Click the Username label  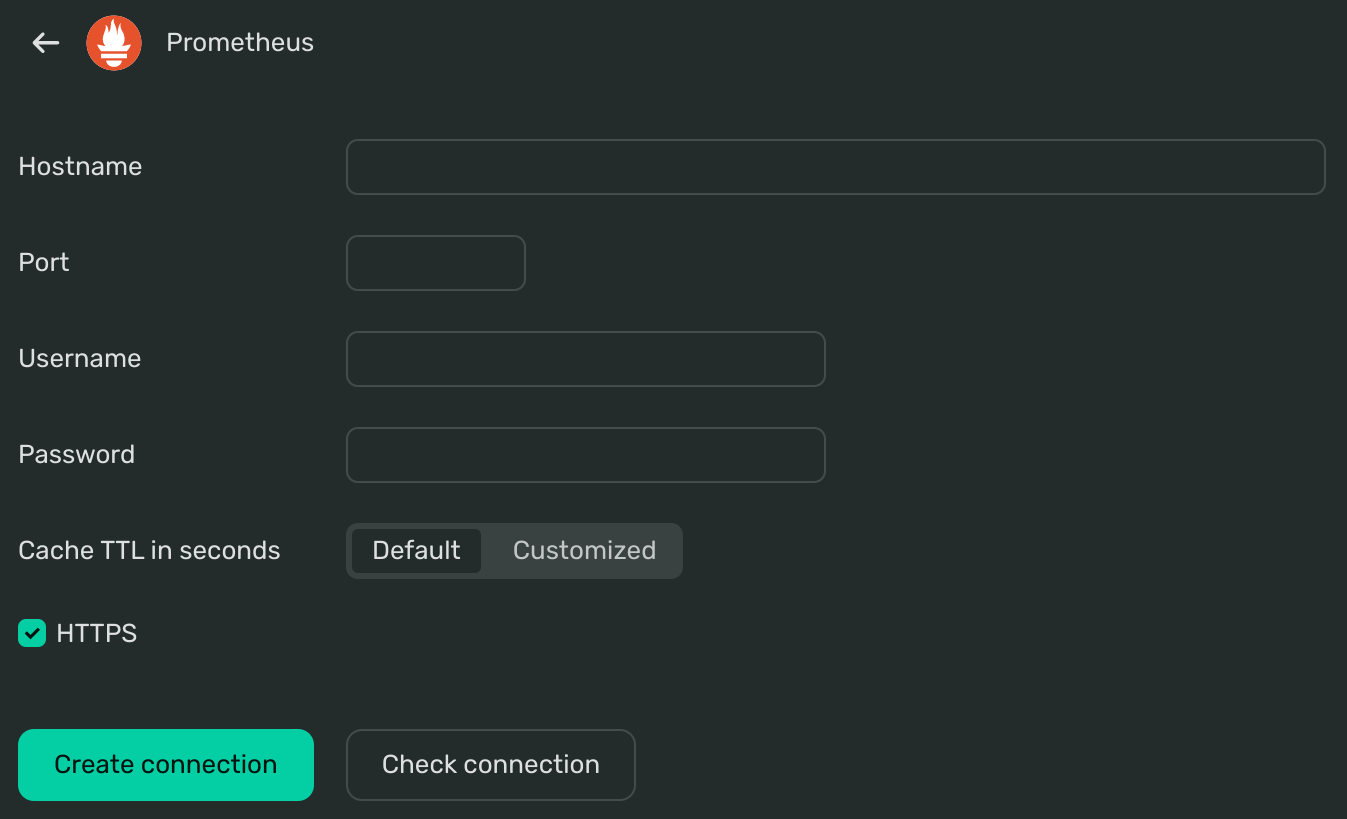(80, 359)
